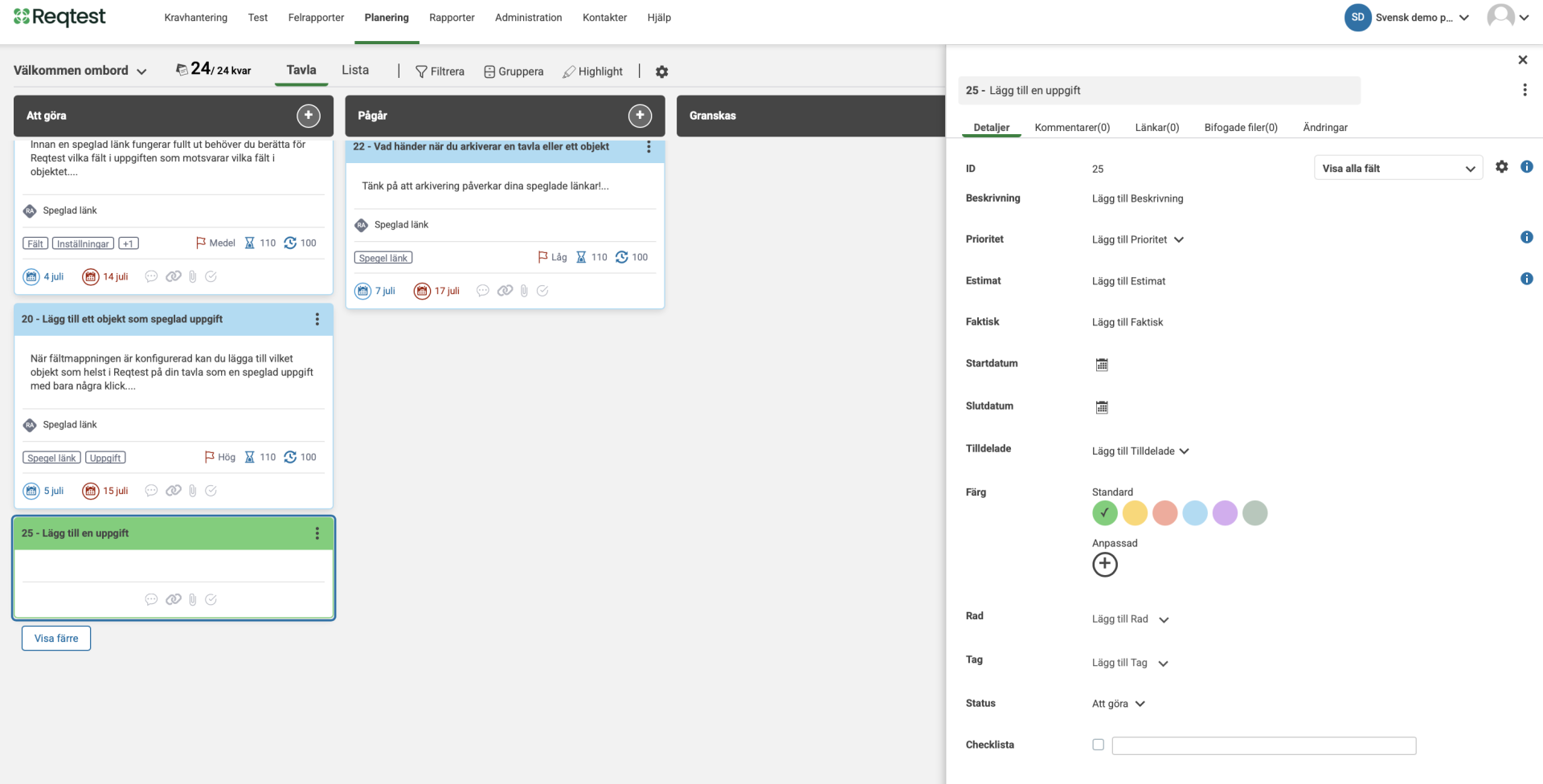Click link icon on card 20
This screenshot has width=1543, height=784.
pos(174,491)
